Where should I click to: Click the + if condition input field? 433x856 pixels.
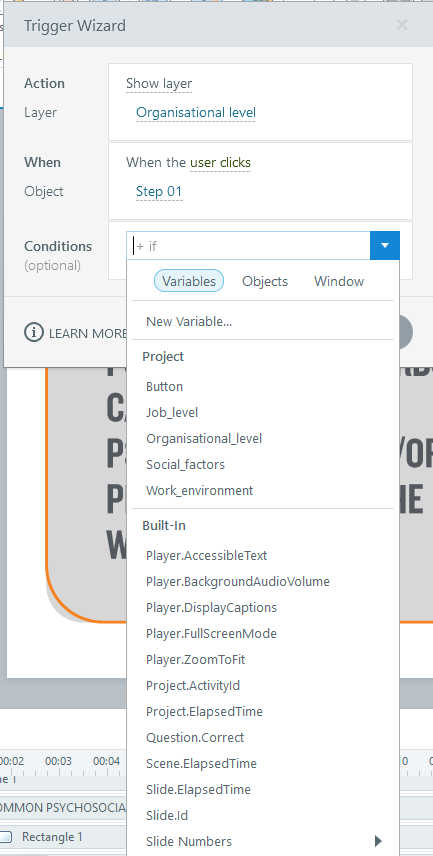(x=248, y=246)
